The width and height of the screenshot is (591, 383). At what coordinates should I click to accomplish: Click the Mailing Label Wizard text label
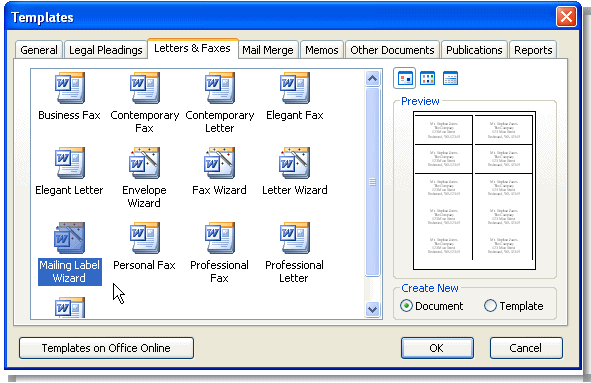pyautogui.click(x=69, y=271)
